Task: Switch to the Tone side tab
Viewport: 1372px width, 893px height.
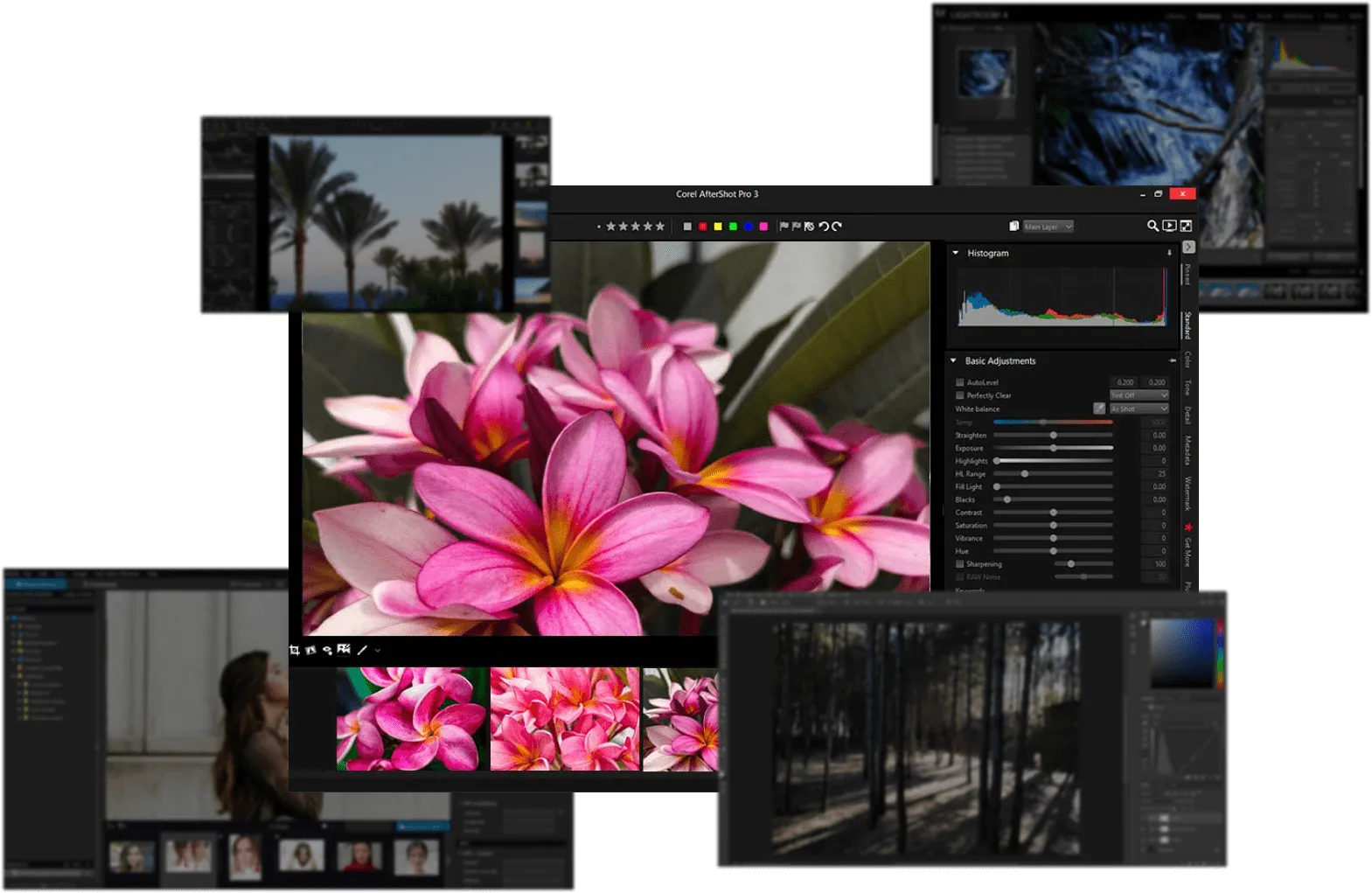Action: [x=1187, y=387]
